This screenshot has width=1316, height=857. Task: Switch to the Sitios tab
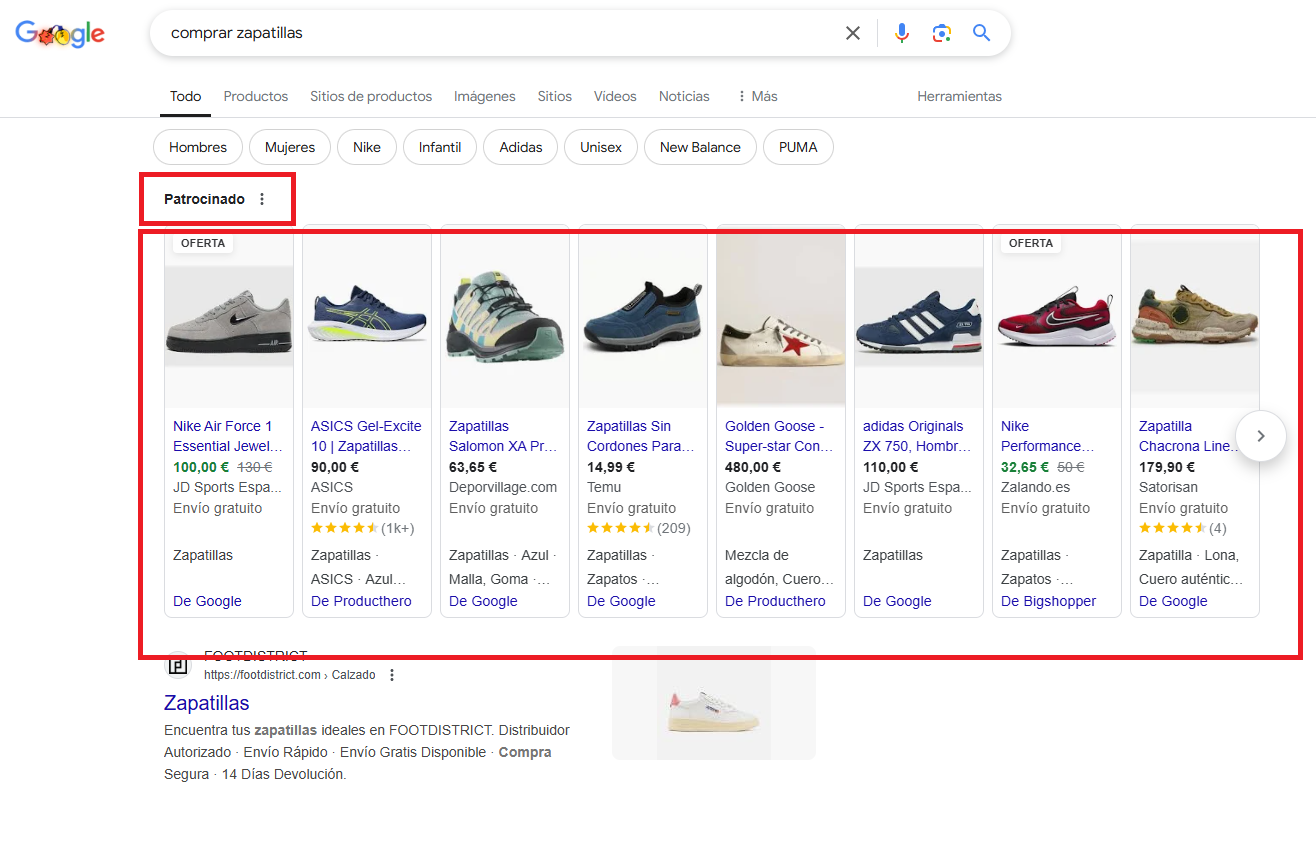click(x=555, y=96)
